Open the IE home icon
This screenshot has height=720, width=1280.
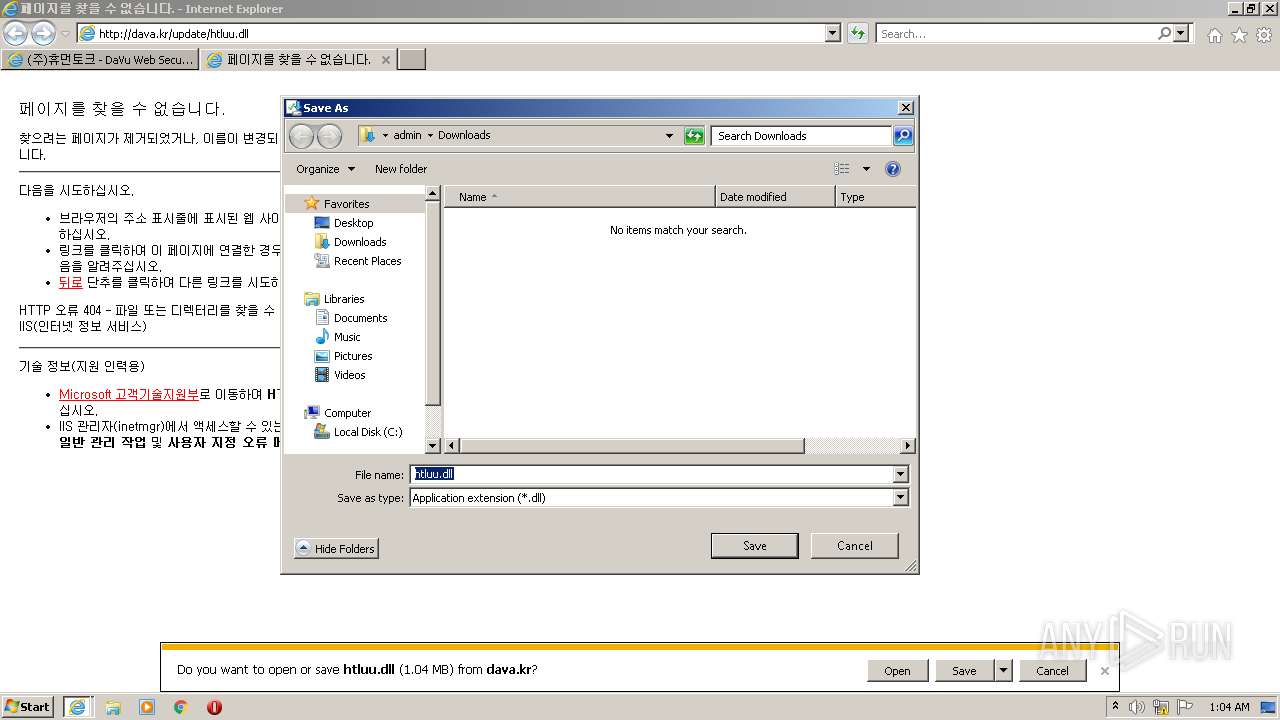1214,35
